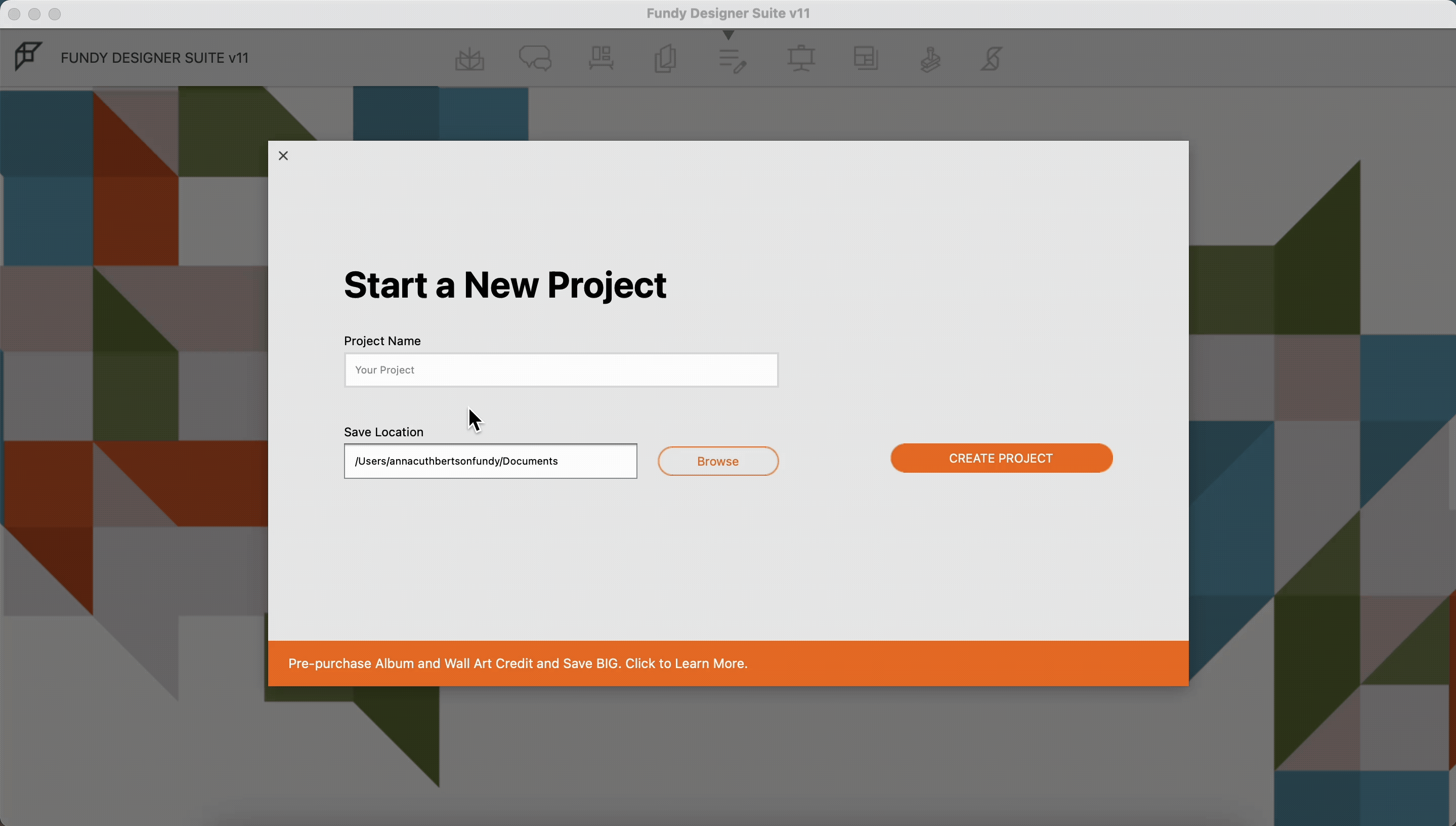
Task: Click the stylized S icon in toolbar
Action: (992, 58)
